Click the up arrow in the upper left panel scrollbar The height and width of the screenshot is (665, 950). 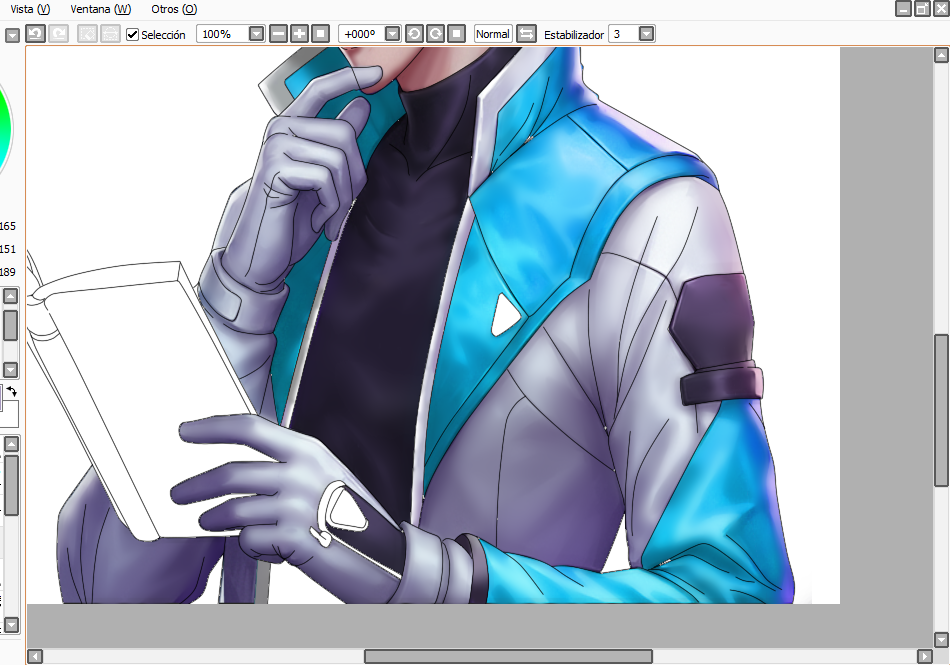(x=11, y=296)
